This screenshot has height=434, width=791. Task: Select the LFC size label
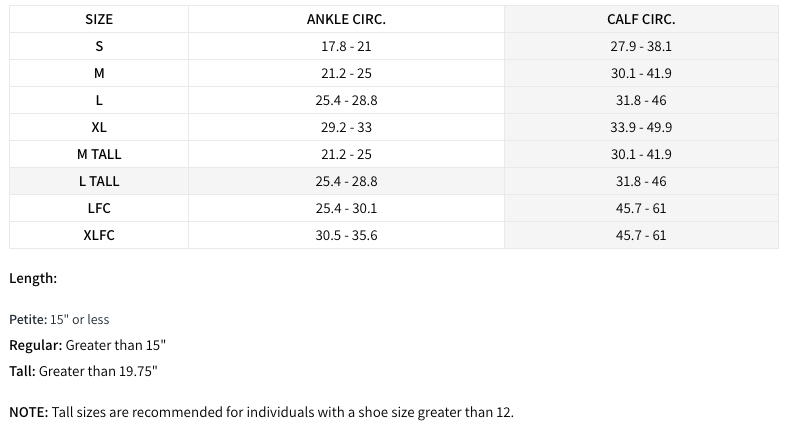99,208
